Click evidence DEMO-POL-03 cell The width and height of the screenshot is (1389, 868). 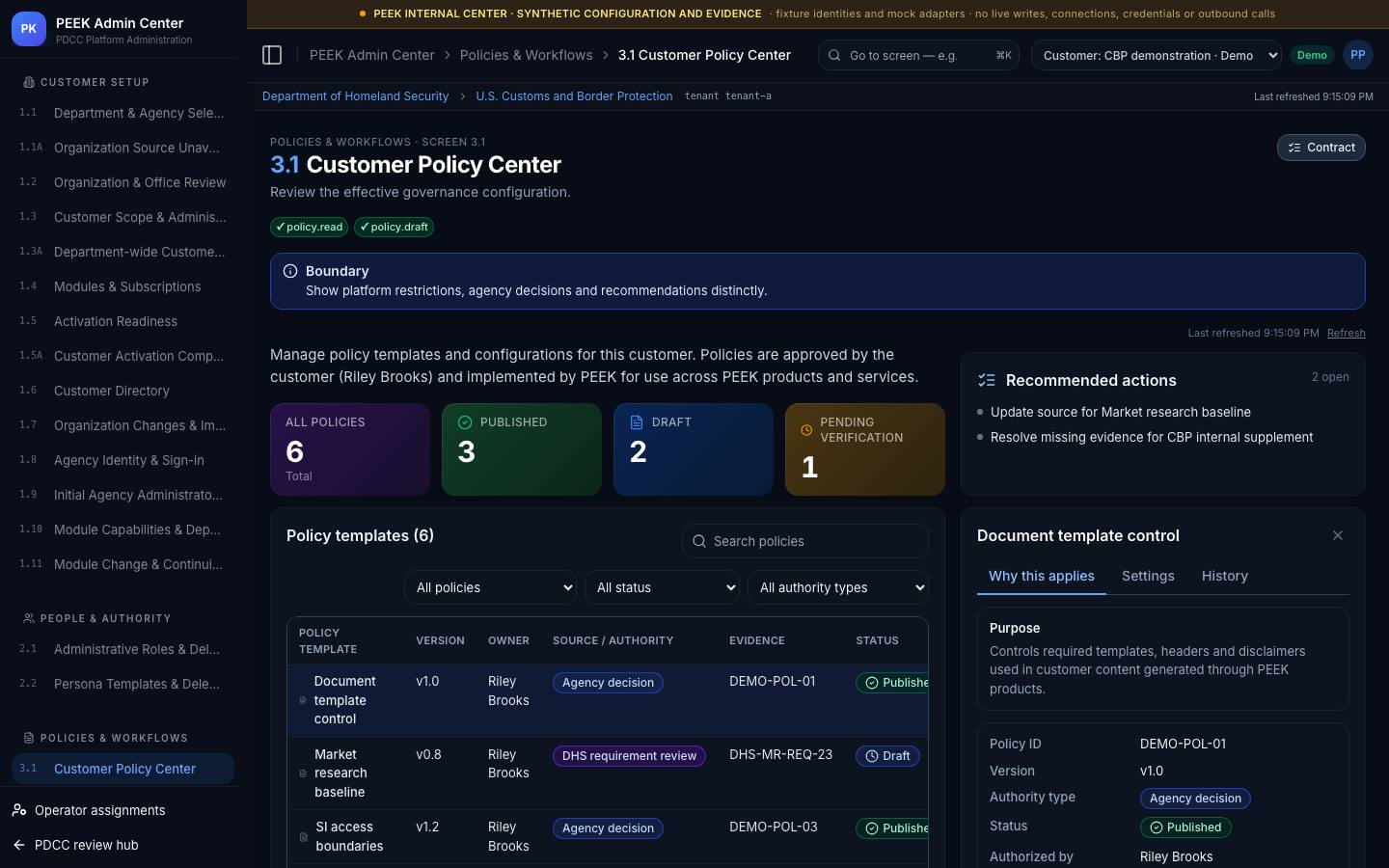(773, 827)
